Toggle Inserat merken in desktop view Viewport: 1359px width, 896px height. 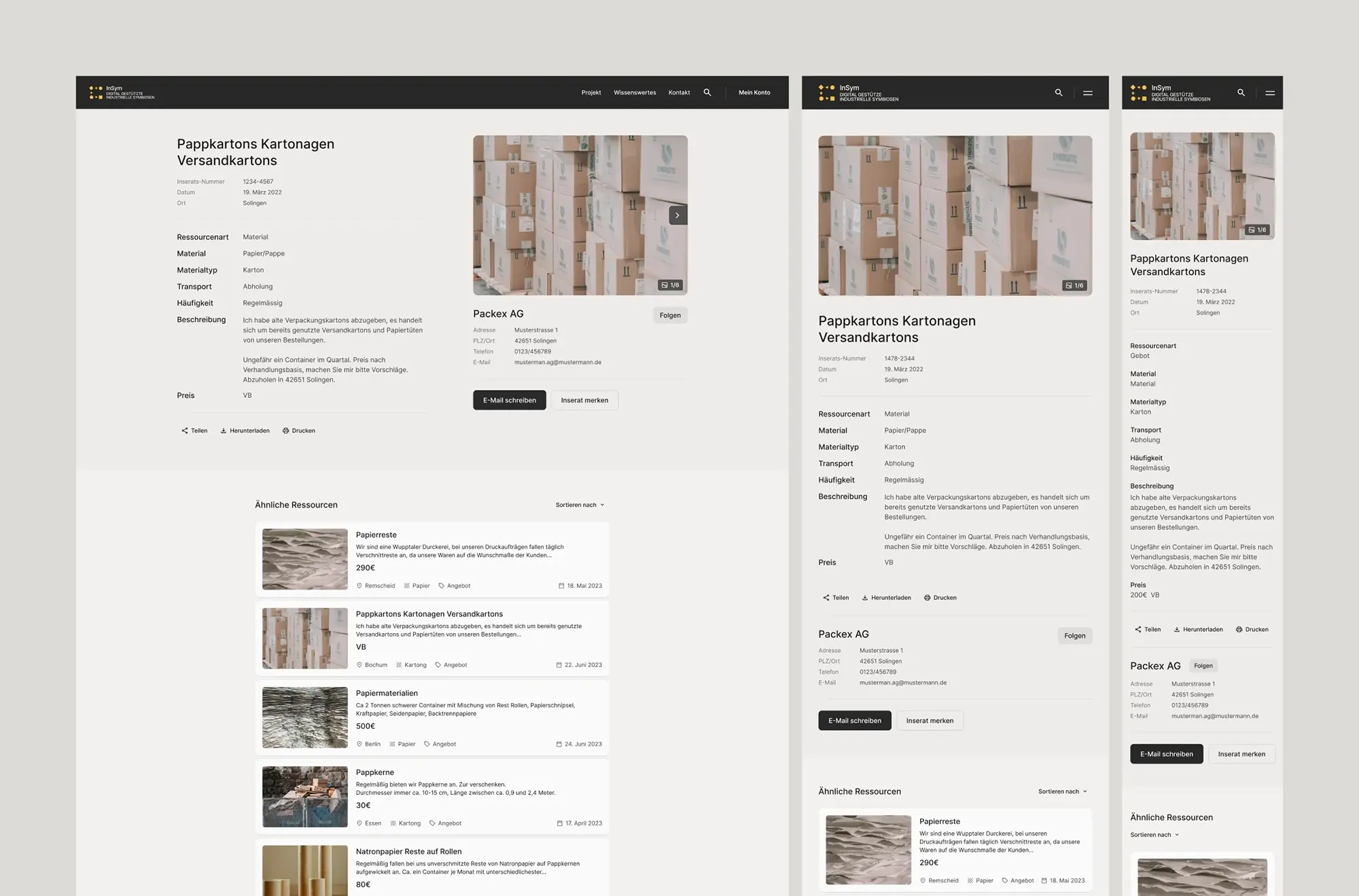click(584, 400)
